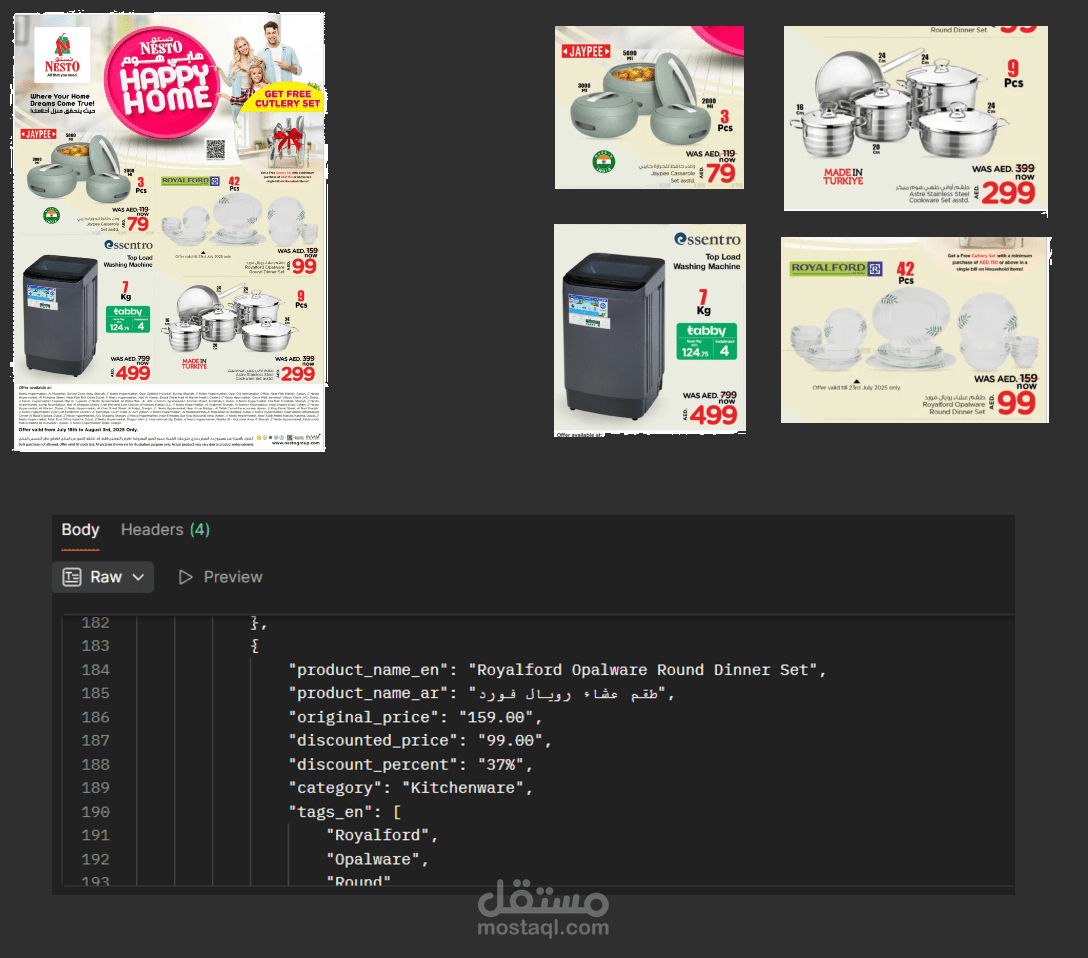1088x958 pixels.
Task: Open the Headers (4) tab
Action: click(x=165, y=530)
